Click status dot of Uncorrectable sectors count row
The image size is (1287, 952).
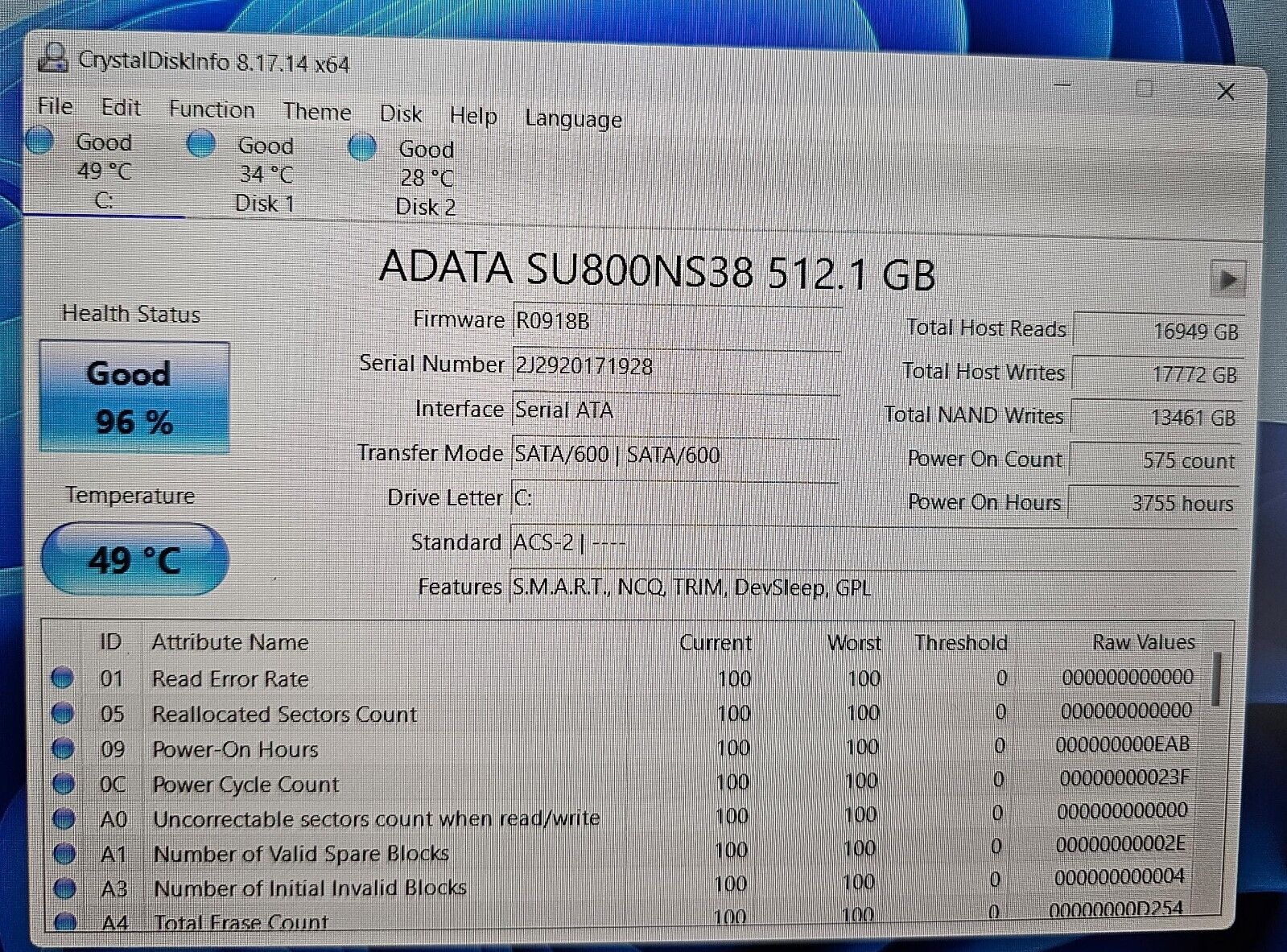[x=64, y=818]
